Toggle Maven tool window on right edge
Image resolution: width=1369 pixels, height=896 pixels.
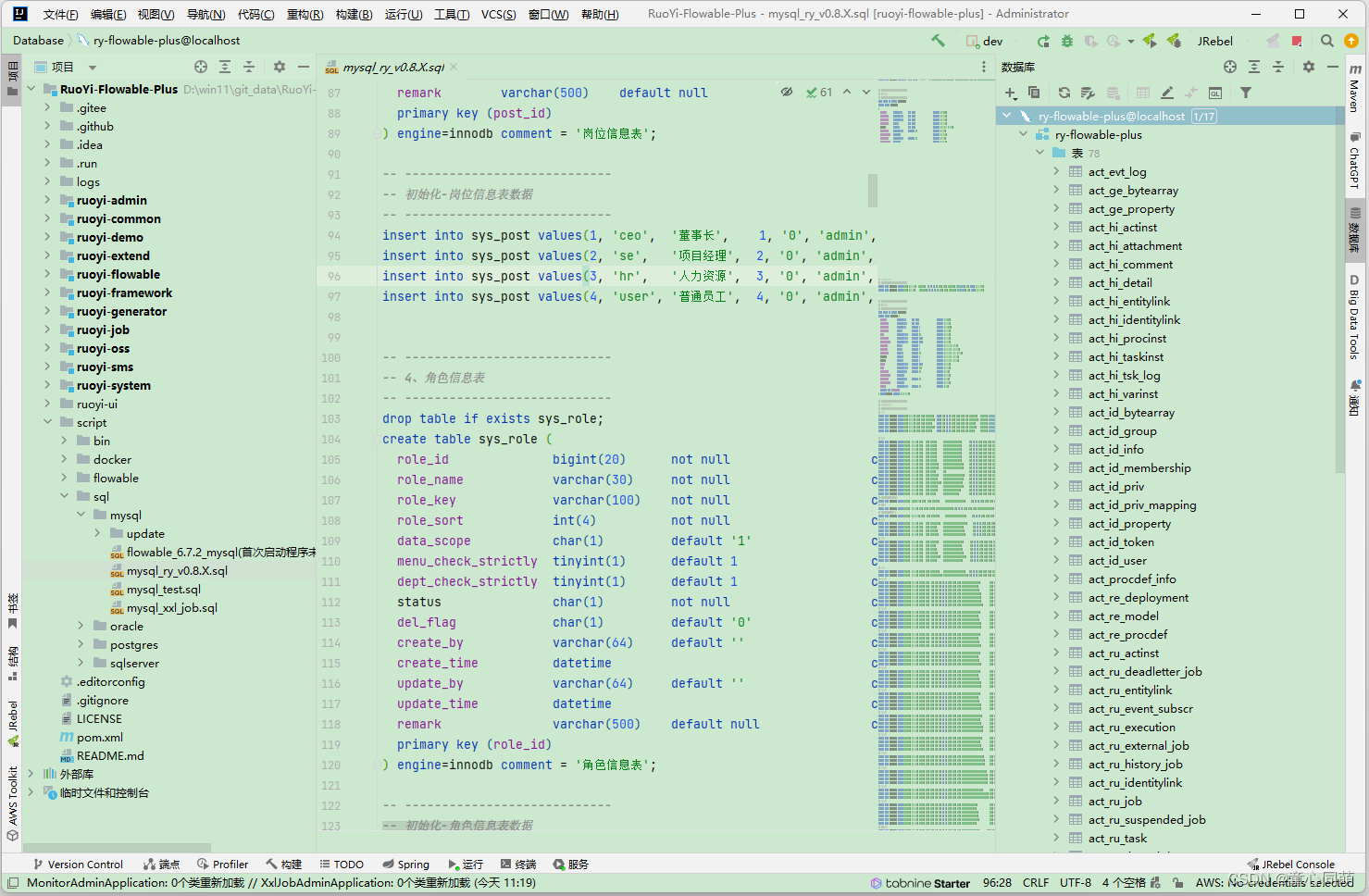(1355, 89)
